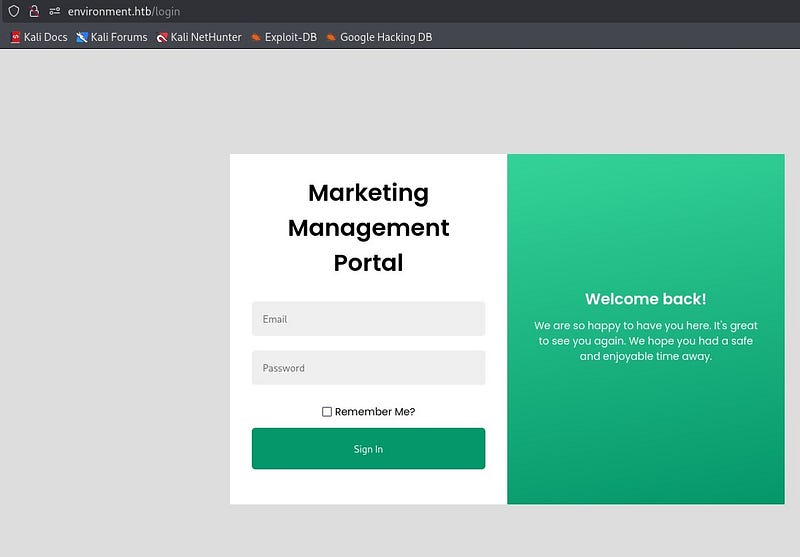
Task: Click the "Welcome back!" heading
Action: (x=645, y=299)
